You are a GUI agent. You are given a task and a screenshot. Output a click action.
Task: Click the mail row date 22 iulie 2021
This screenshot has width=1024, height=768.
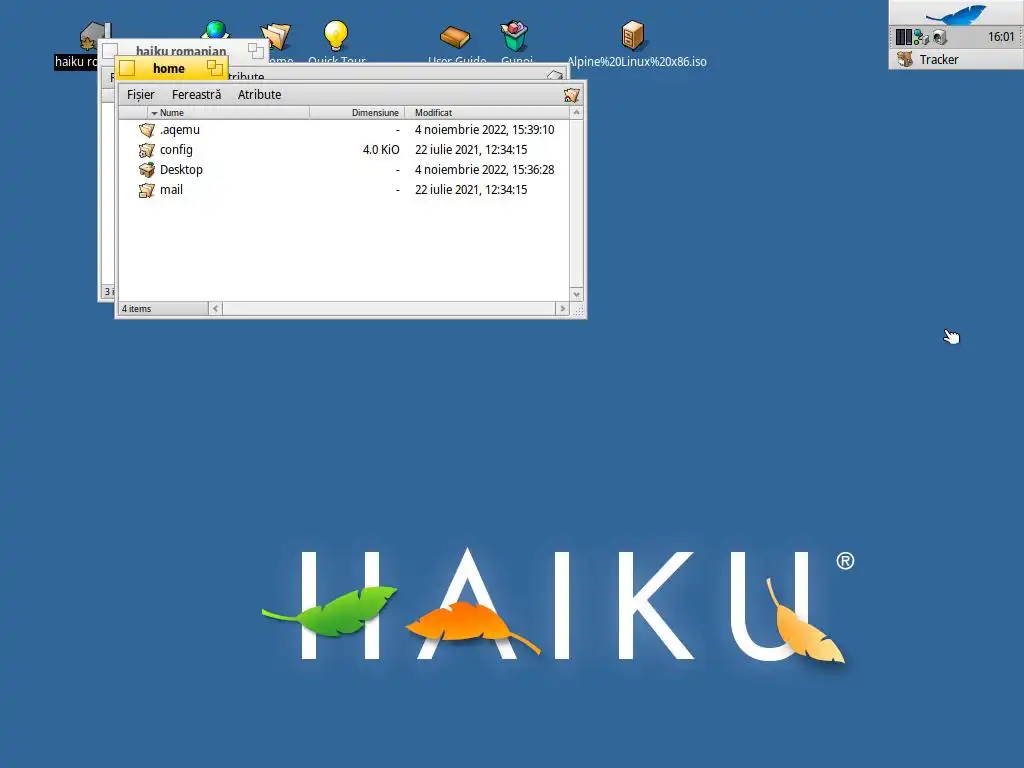471,190
